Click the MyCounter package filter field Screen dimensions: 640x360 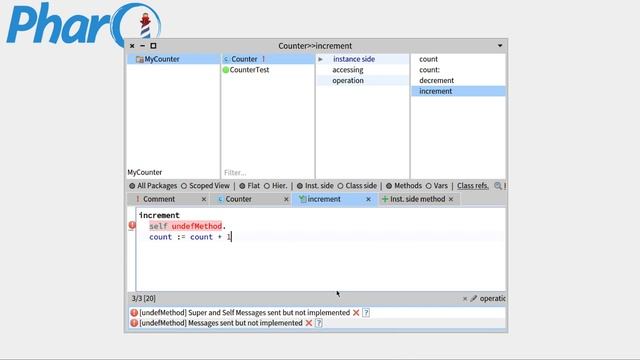[x=173, y=173]
